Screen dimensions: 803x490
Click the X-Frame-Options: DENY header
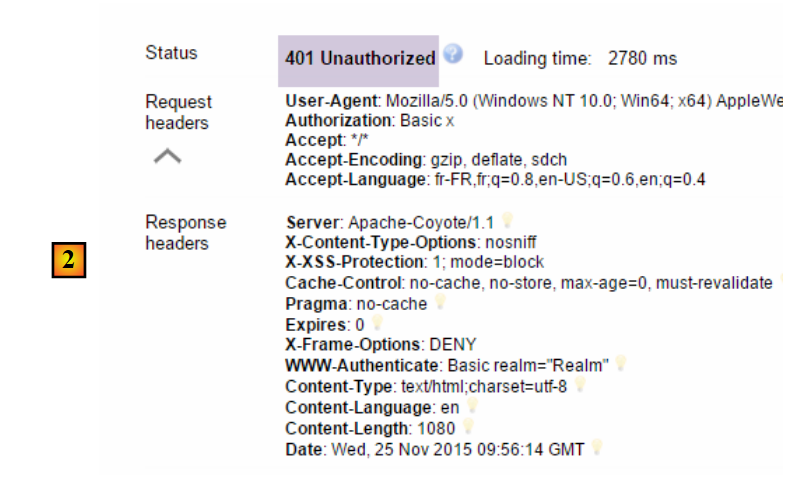pos(381,344)
